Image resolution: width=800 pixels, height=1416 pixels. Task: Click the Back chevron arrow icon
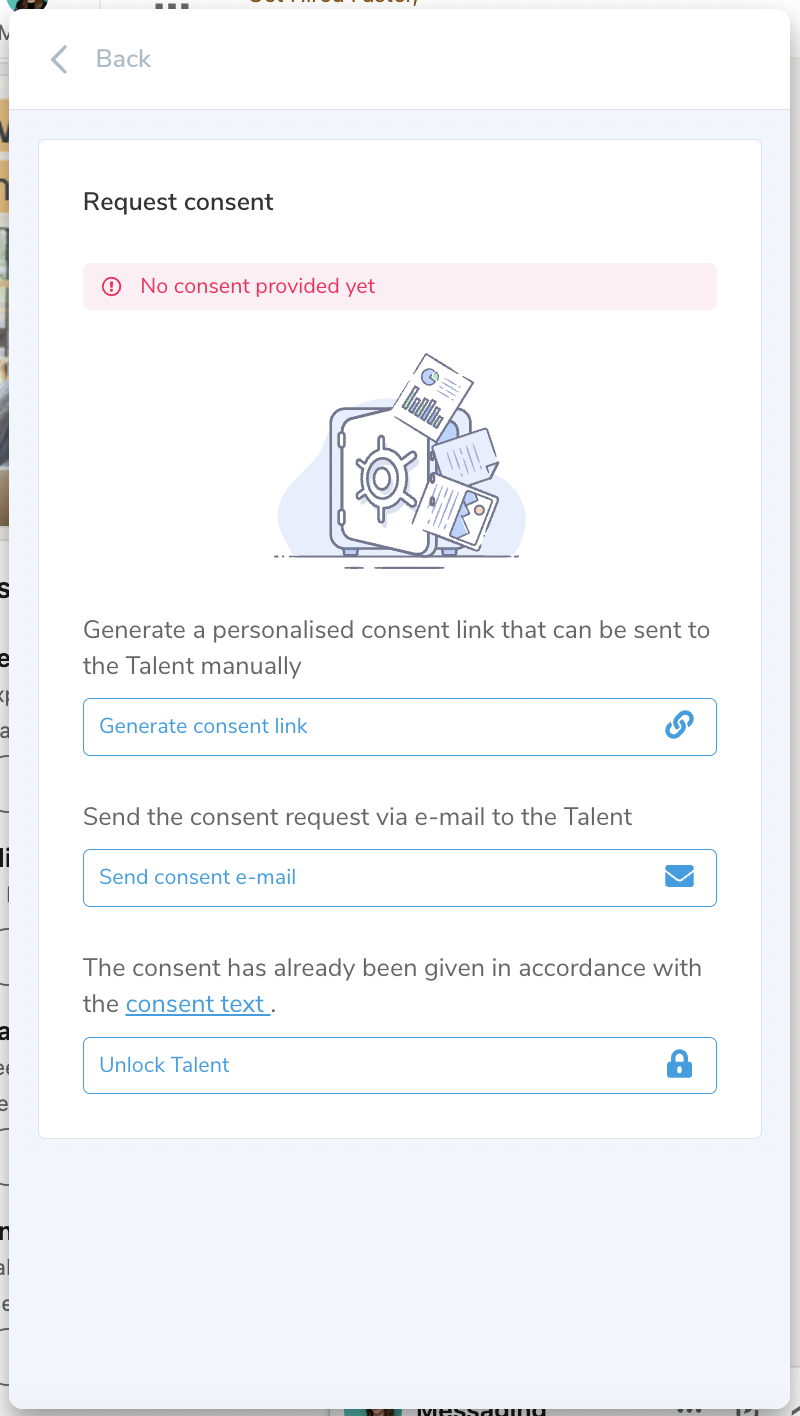click(59, 60)
